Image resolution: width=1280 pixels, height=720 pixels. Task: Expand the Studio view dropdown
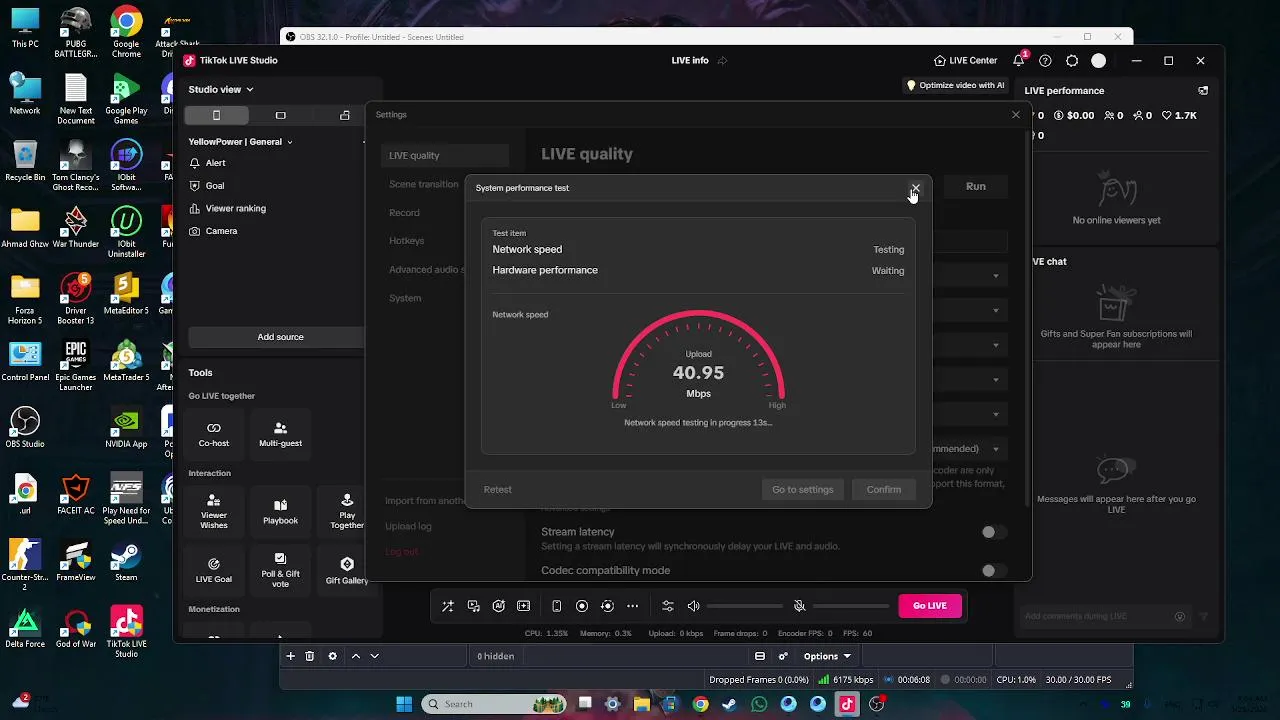tap(221, 89)
